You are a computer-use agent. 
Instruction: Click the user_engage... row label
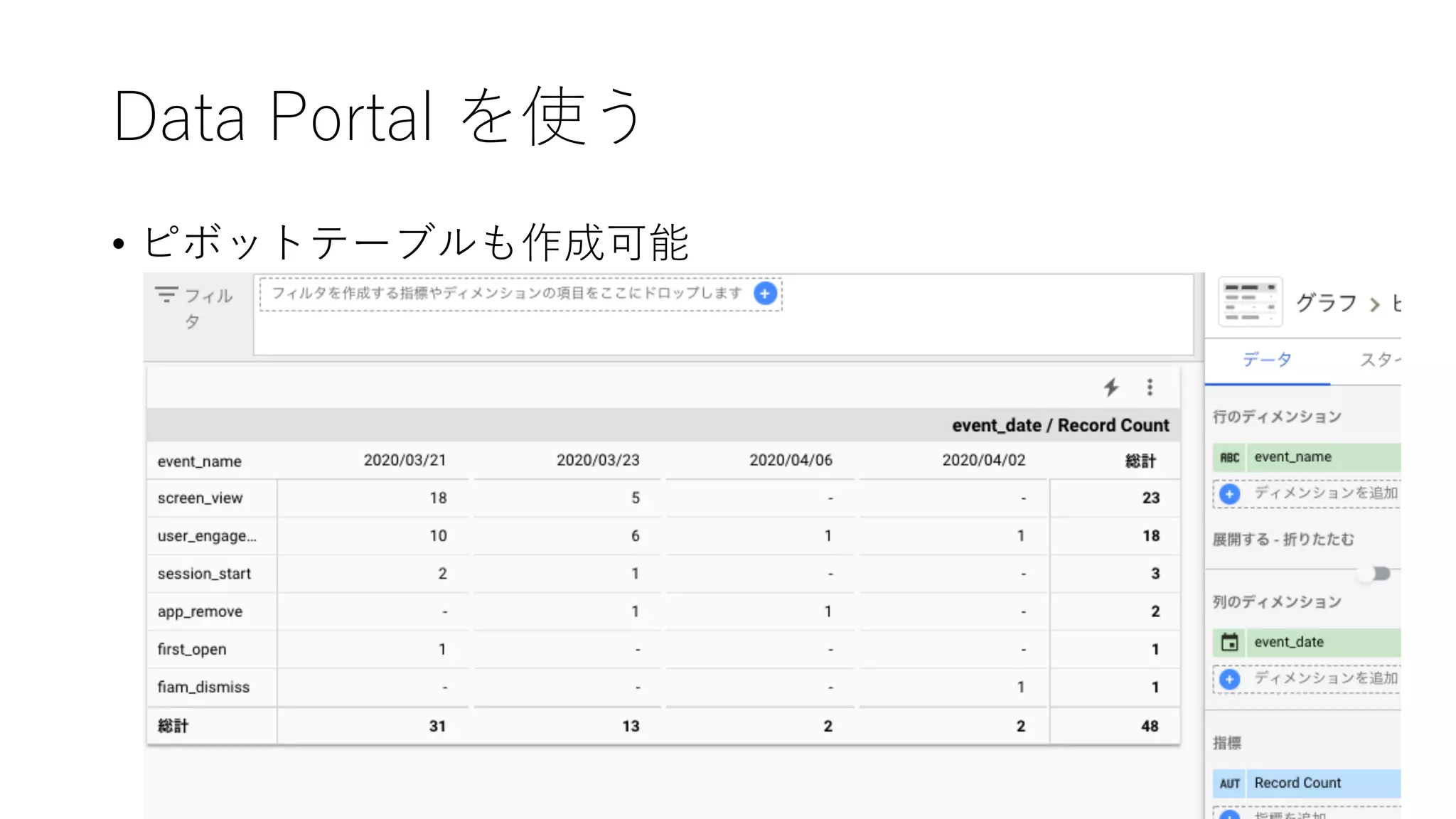207,536
